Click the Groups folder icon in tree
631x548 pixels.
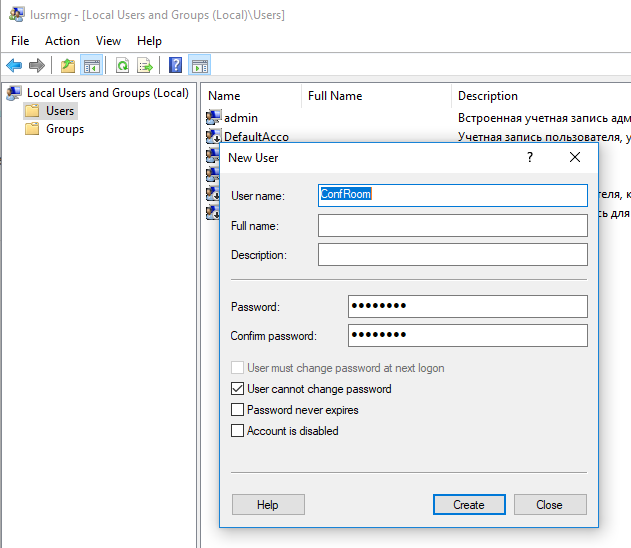tap(32, 129)
